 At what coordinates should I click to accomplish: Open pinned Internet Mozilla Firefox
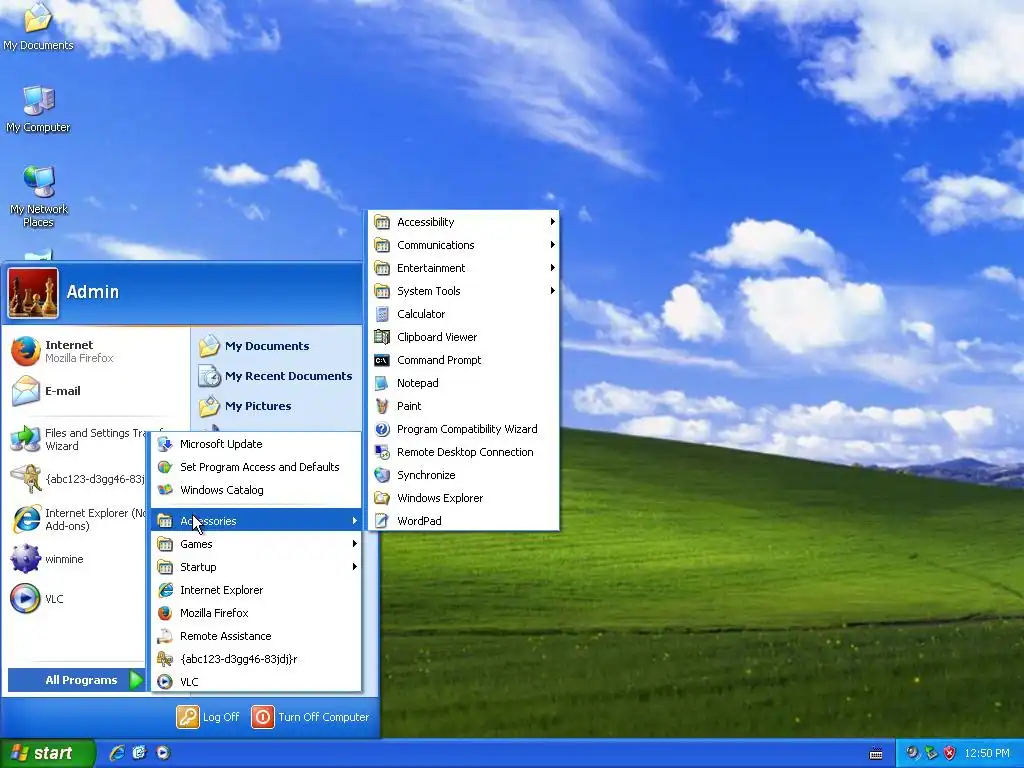click(97, 351)
